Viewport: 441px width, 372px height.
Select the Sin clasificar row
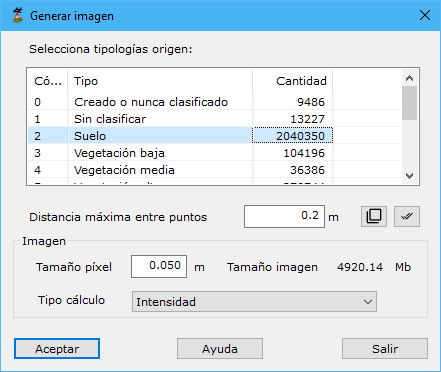tap(214, 119)
